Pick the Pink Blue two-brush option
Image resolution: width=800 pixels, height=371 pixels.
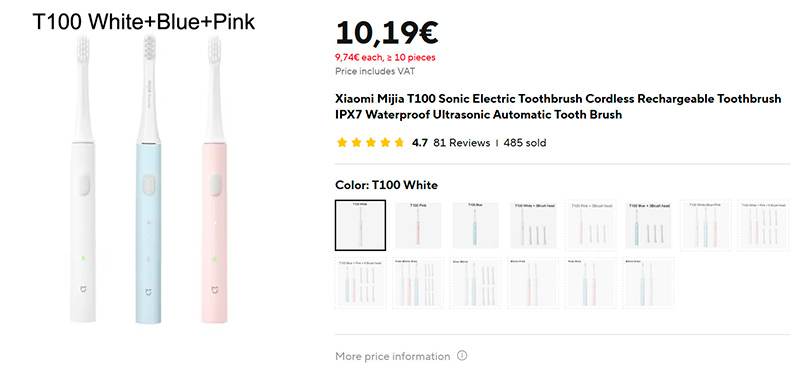point(591,283)
